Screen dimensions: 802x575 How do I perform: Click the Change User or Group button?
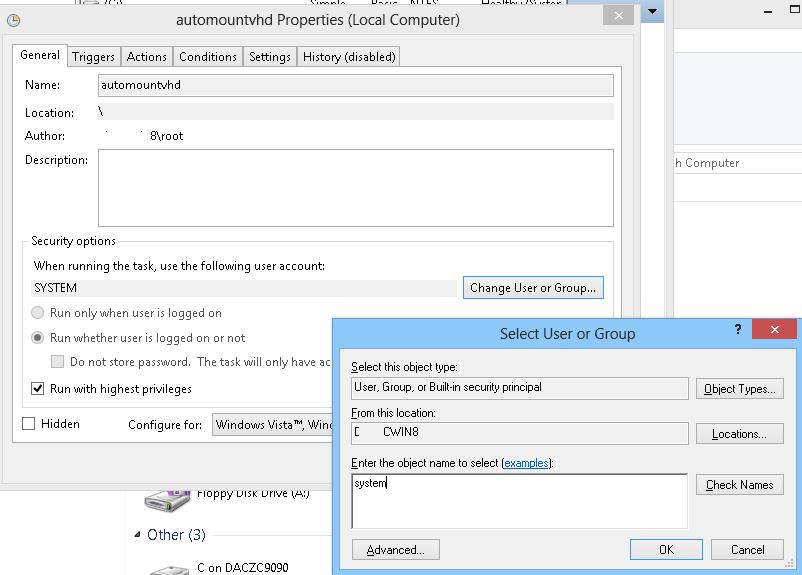click(533, 288)
